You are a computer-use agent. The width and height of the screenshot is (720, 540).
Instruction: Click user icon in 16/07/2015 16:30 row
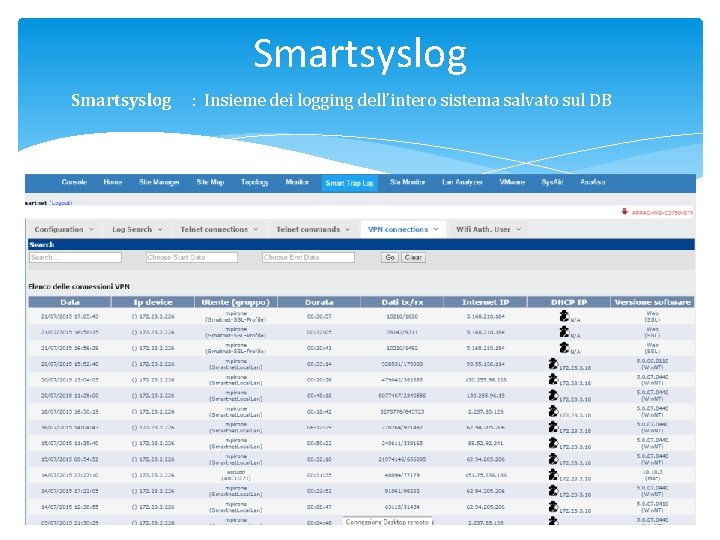553,411
